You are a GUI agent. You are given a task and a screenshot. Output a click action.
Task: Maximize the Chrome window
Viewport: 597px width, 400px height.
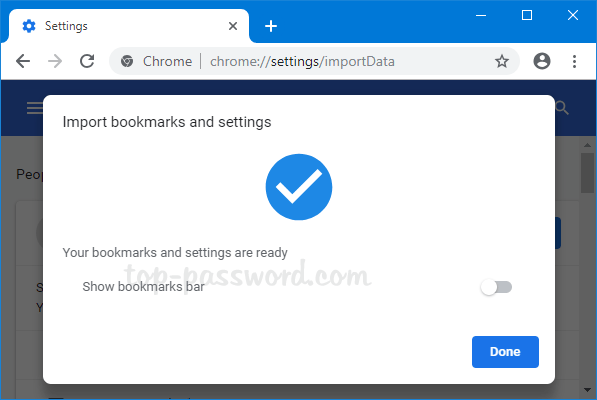tap(527, 15)
